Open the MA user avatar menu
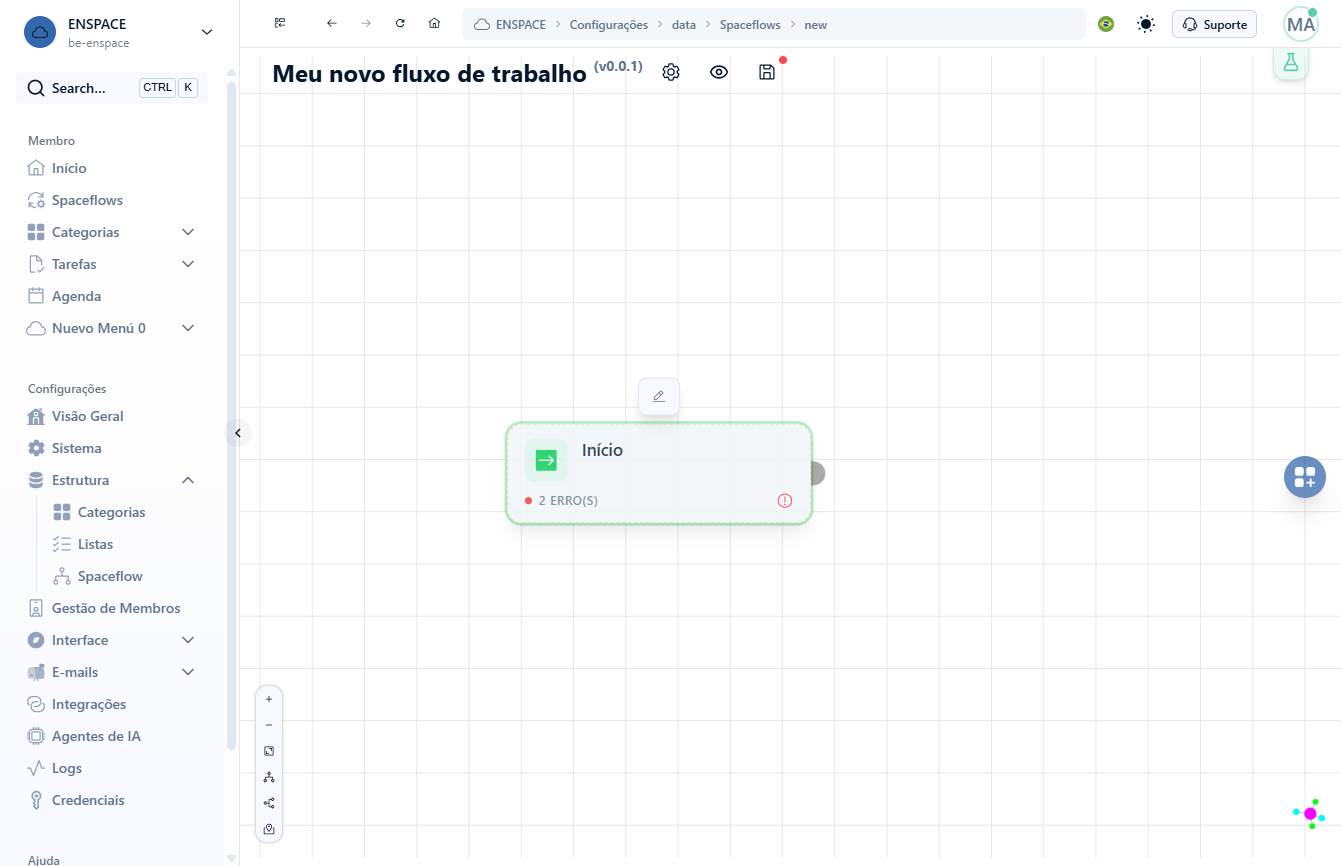The image size is (1341, 866). point(1301,24)
